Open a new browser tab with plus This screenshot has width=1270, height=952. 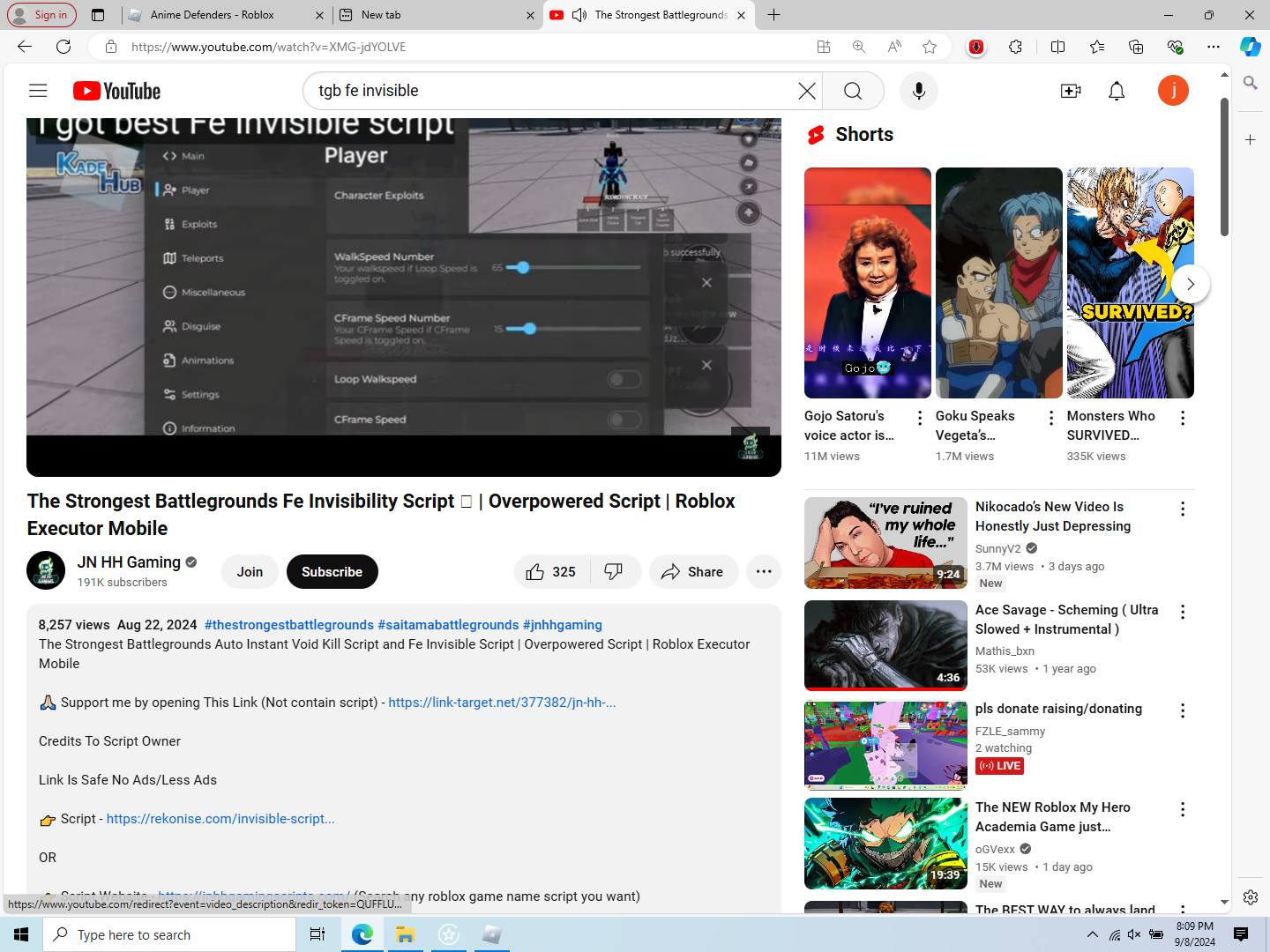click(x=773, y=15)
